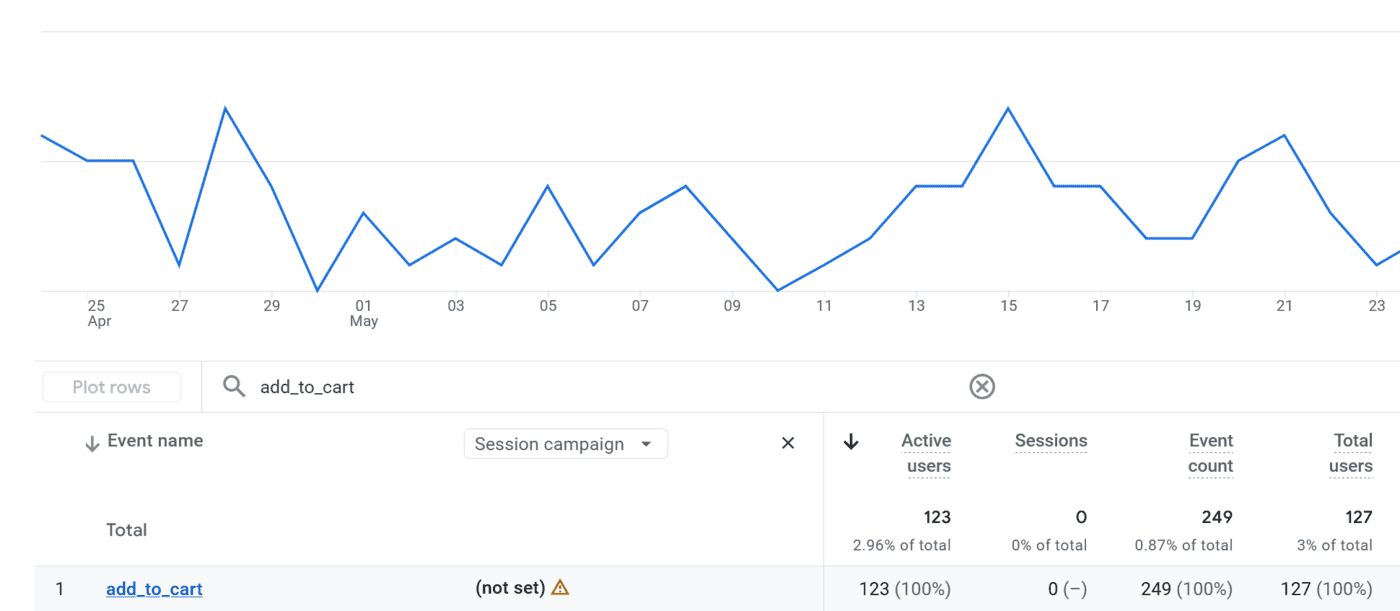This screenshot has width=1400, height=611.
Task: Click the descending sort arrow beside Active users
Action: coord(851,442)
